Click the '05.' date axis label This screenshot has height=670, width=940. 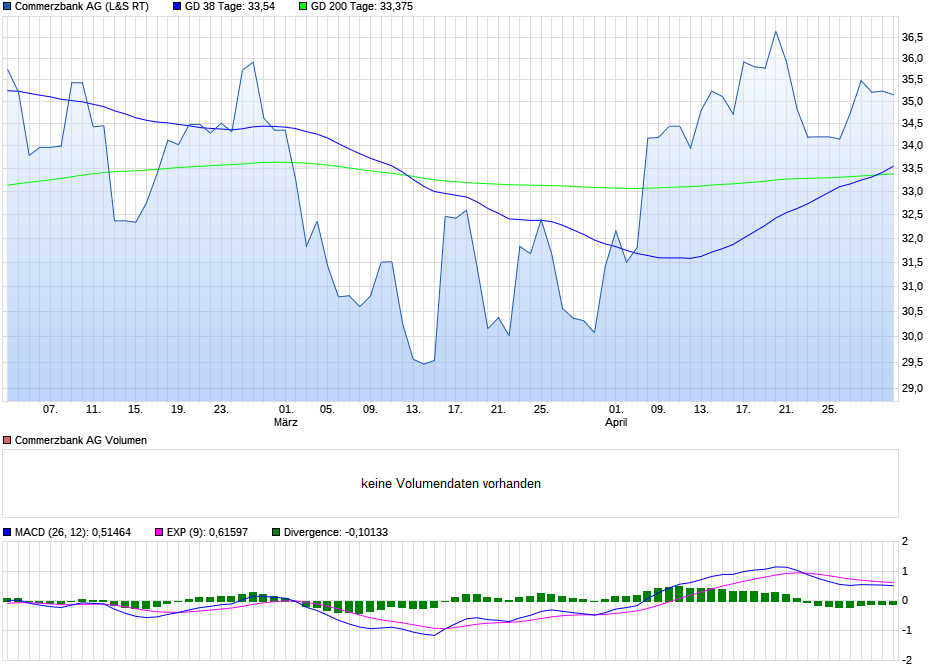tap(327, 409)
